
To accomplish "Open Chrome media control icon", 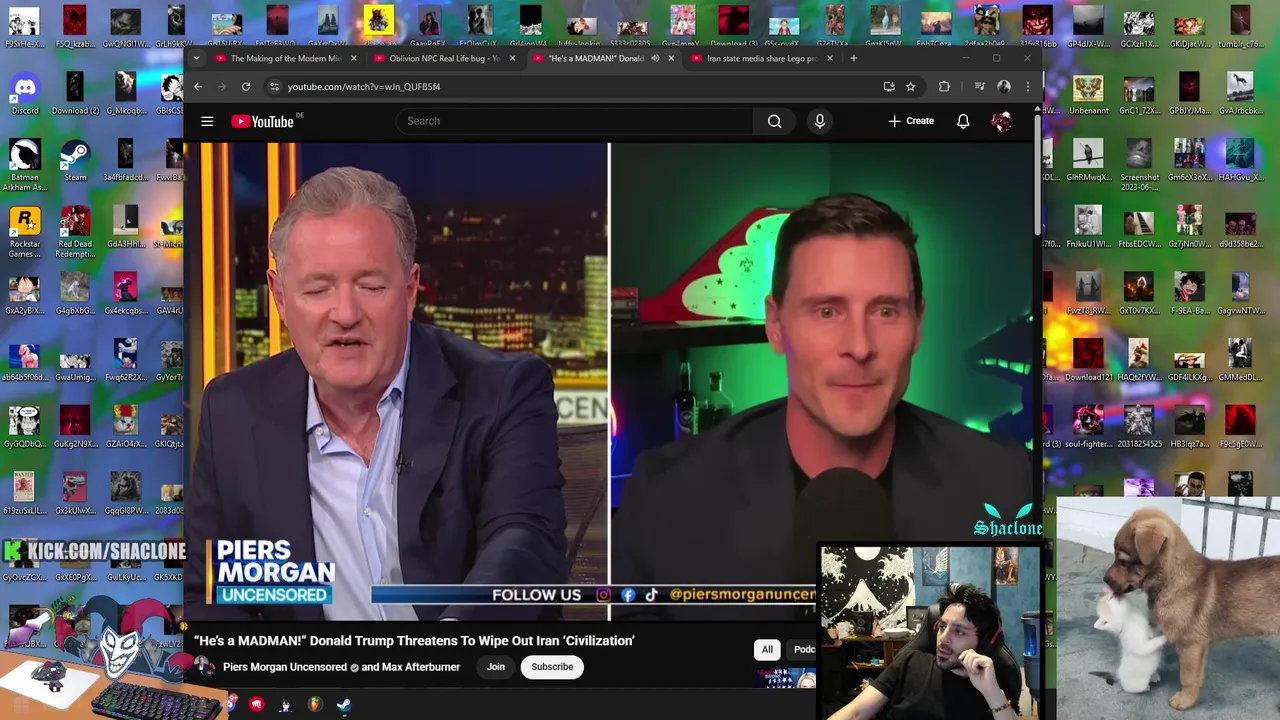I will tap(981, 87).
